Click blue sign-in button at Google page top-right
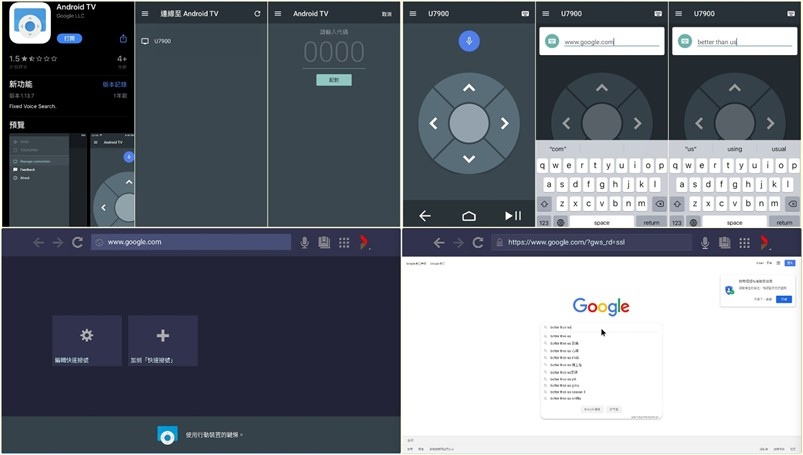This screenshot has width=803, height=455. click(x=790, y=263)
